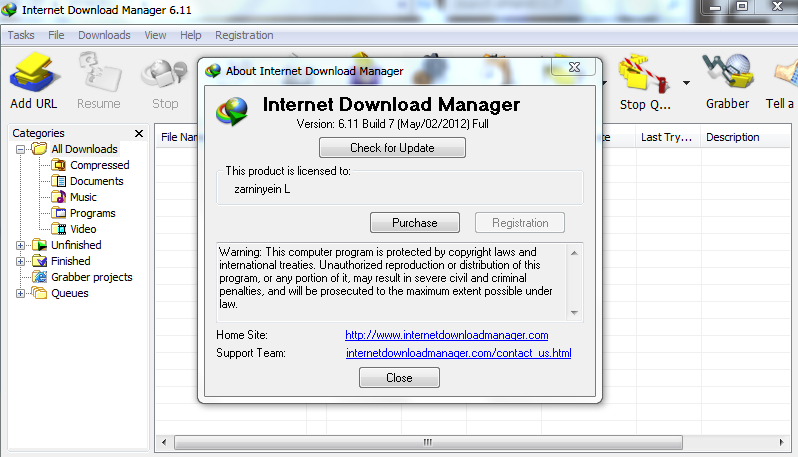Open the Registration menu

click(244, 35)
